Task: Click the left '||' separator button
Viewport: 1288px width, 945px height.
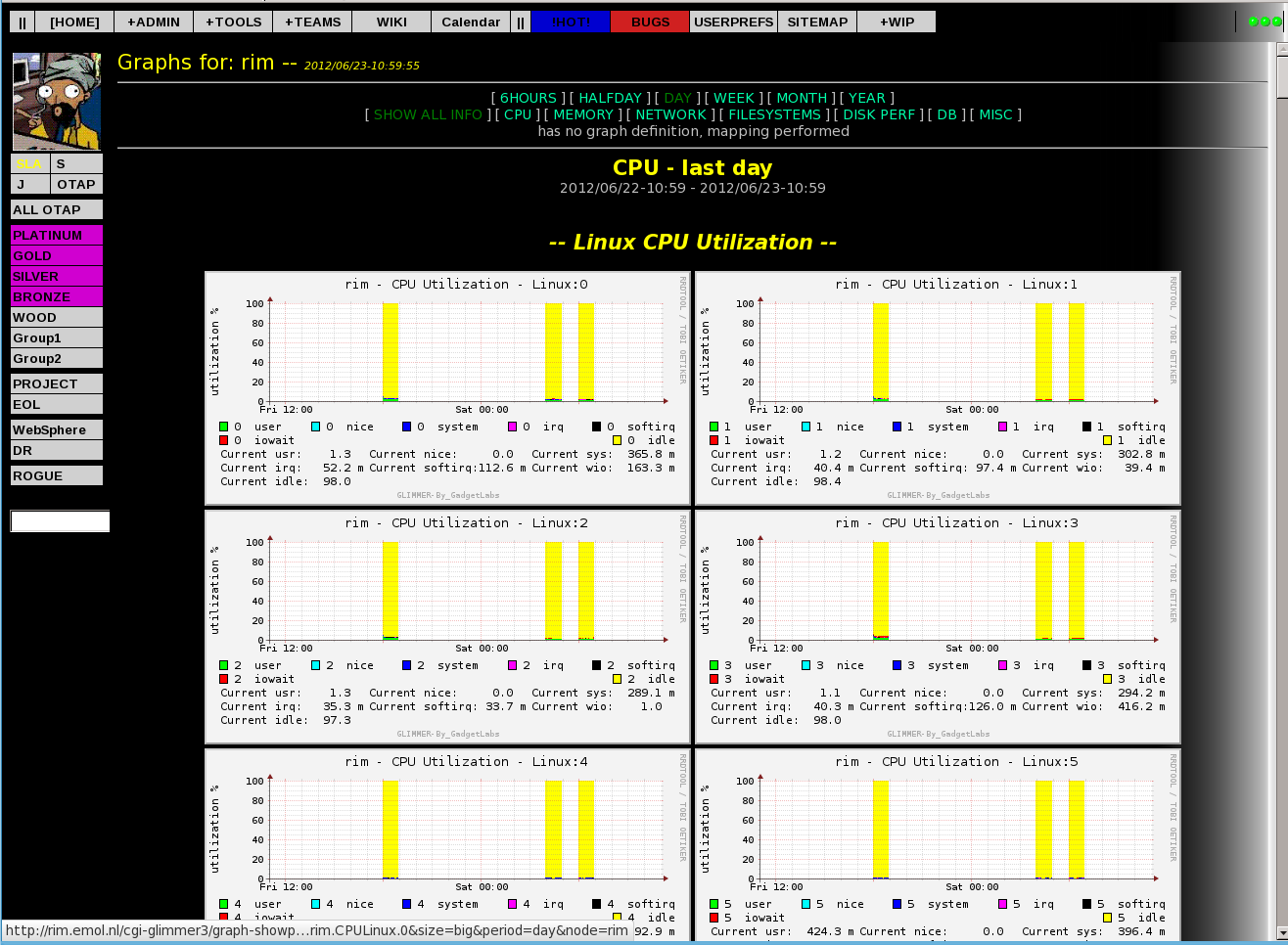Action: pos(23,22)
